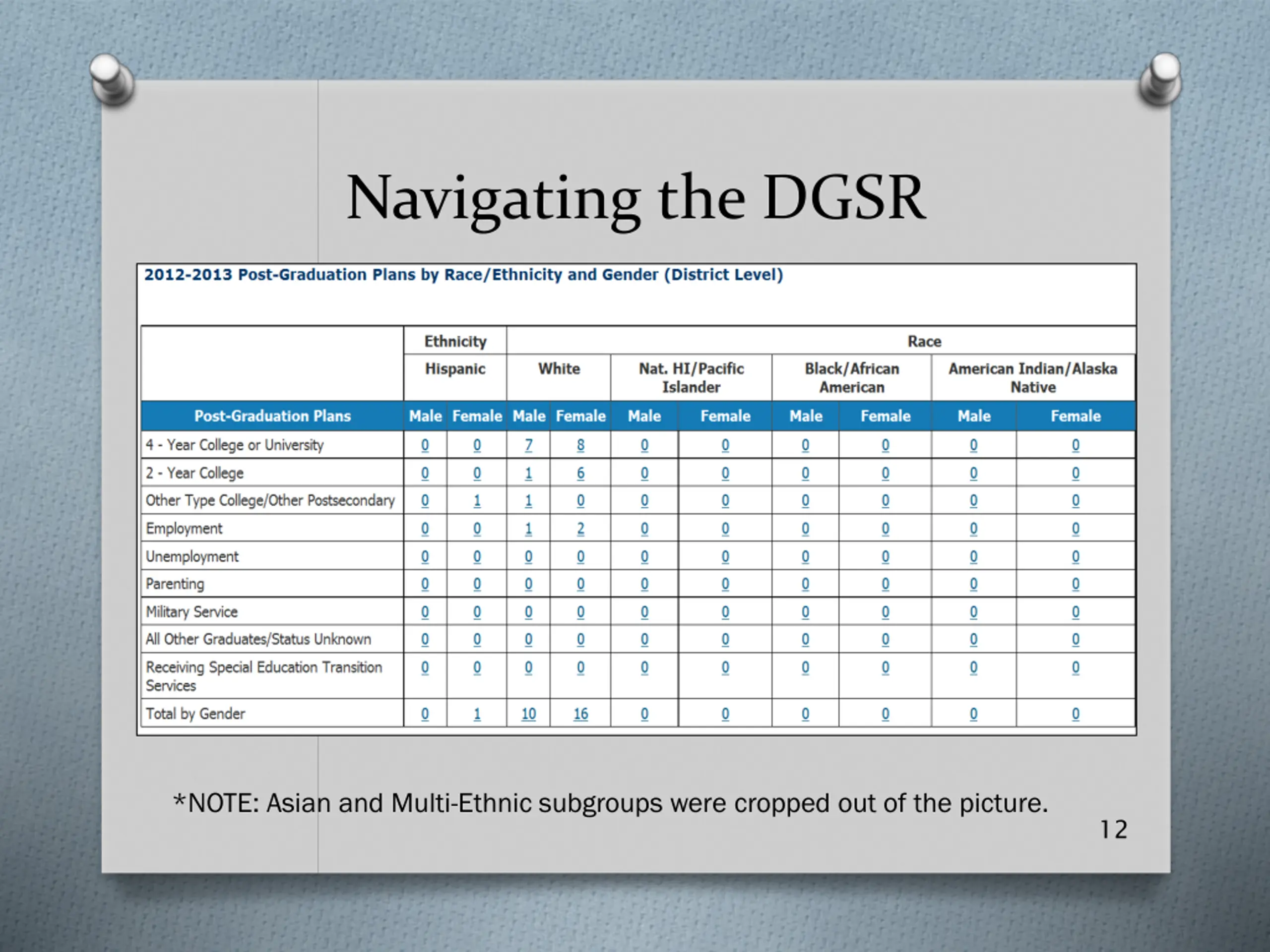Open Hispanic Male Total by Gender value 0
1270x952 pixels.
point(425,714)
